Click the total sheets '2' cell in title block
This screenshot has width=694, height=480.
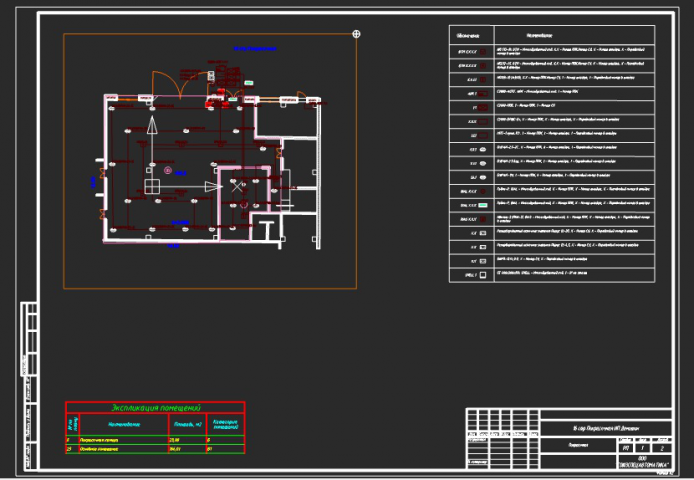tap(662, 448)
